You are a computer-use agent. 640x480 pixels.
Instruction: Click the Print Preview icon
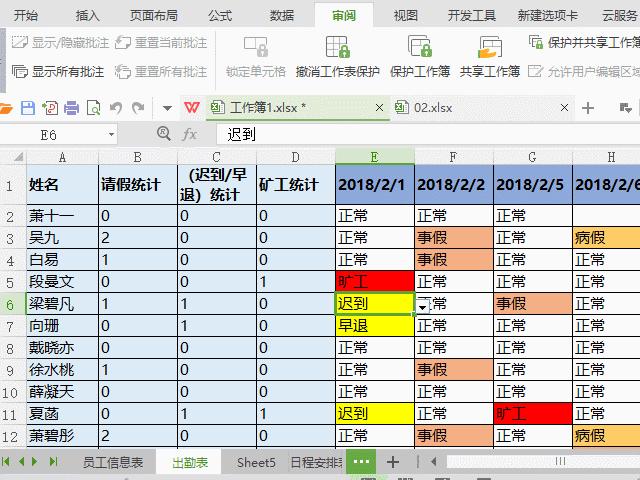tap(93, 108)
